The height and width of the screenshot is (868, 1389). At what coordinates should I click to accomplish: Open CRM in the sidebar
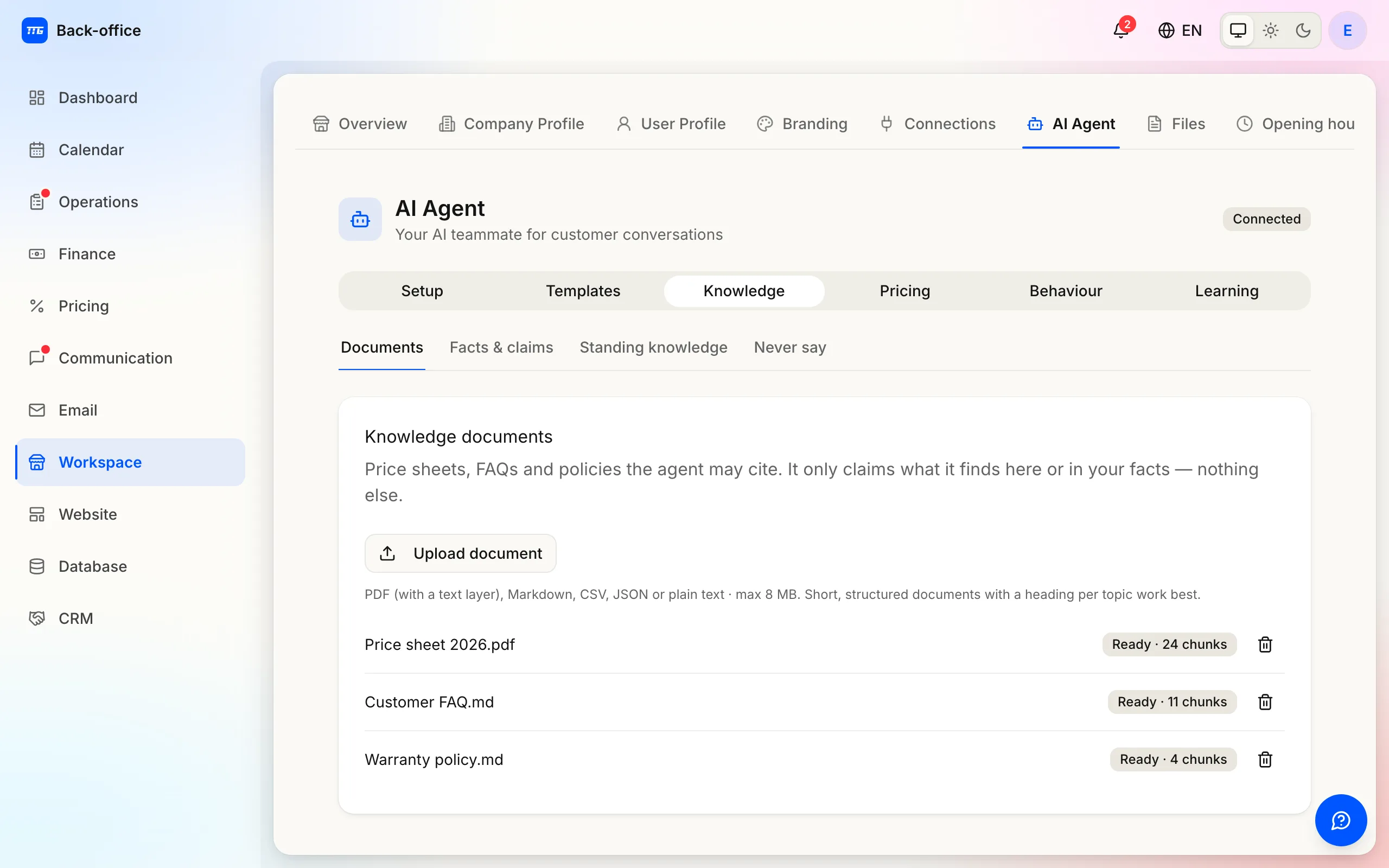pyautogui.click(x=130, y=618)
